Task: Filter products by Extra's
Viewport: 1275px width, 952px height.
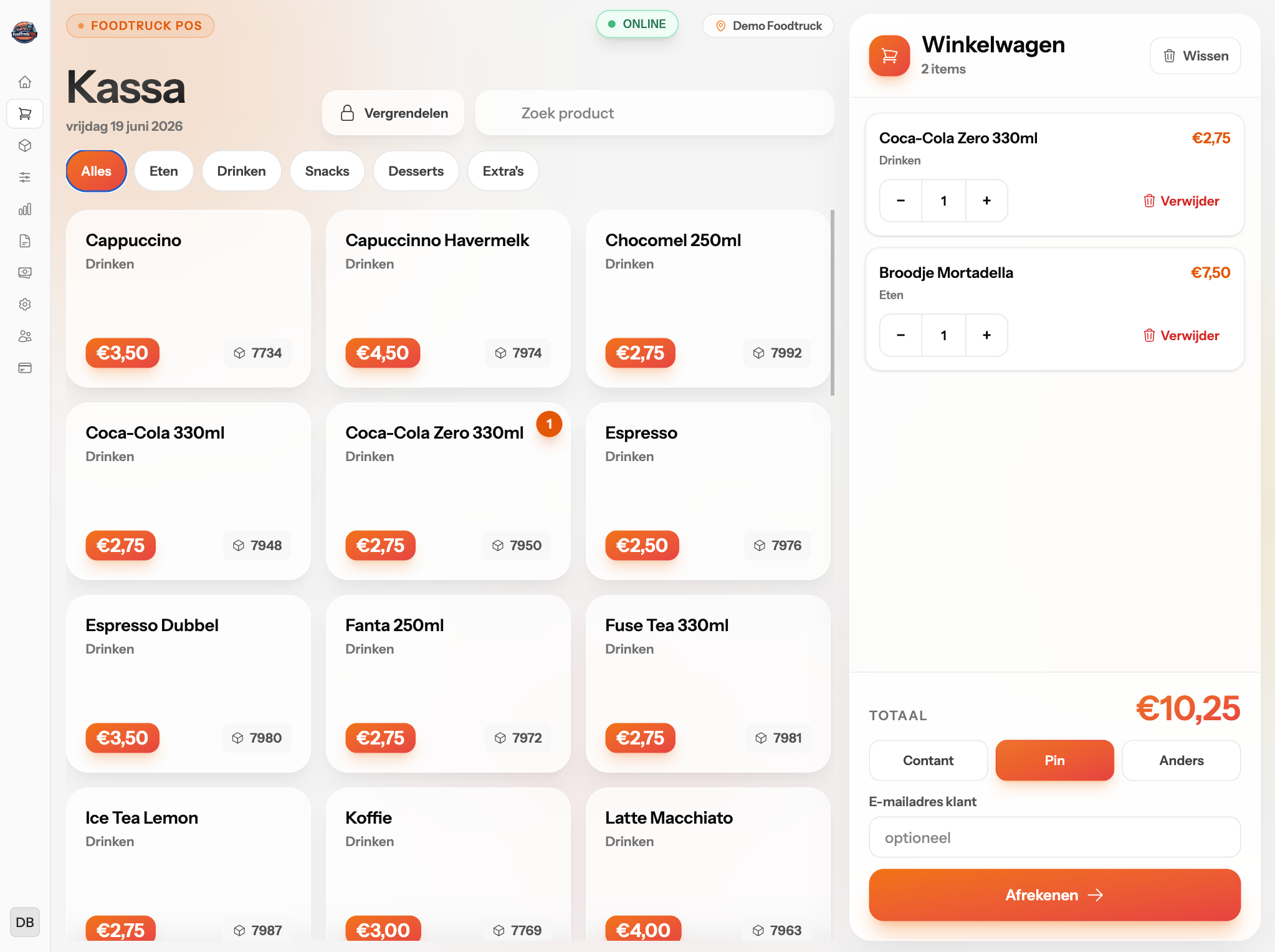Action: [x=503, y=171]
